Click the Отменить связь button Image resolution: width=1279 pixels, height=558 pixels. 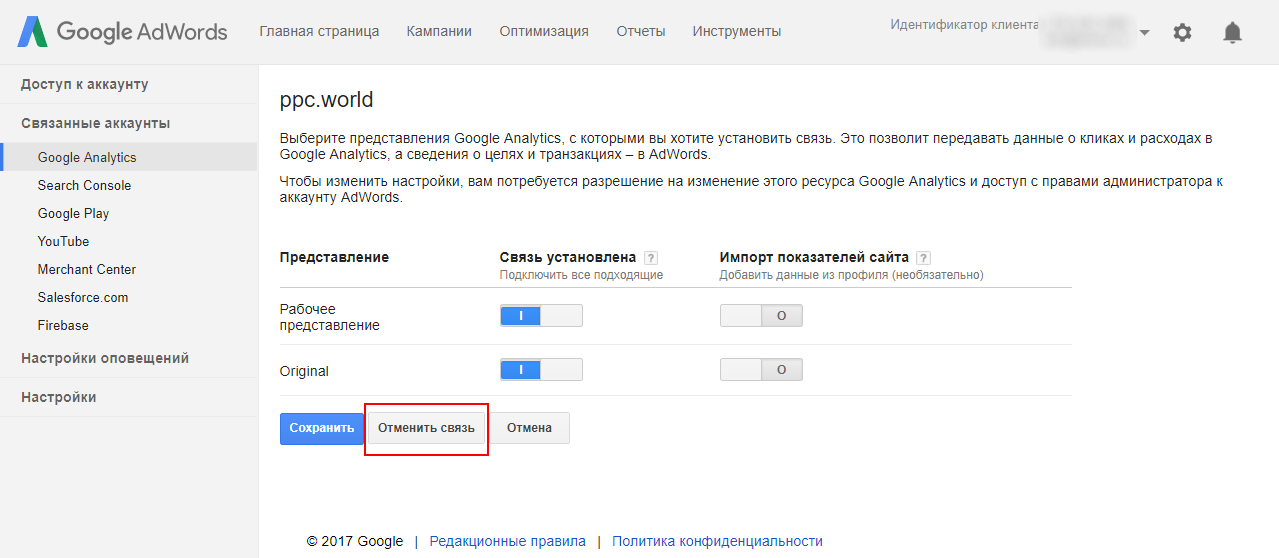(426, 428)
